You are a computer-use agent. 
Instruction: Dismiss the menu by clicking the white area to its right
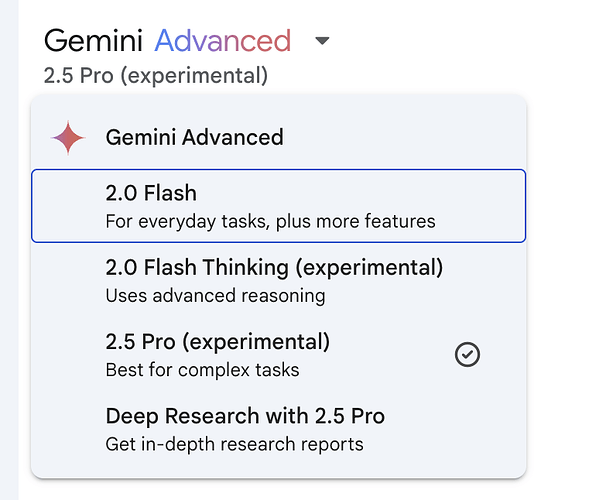pyautogui.click(x=570, y=274)
